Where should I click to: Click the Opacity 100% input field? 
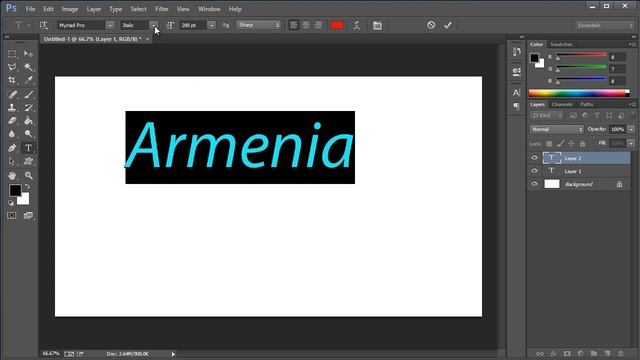point(617,129)
